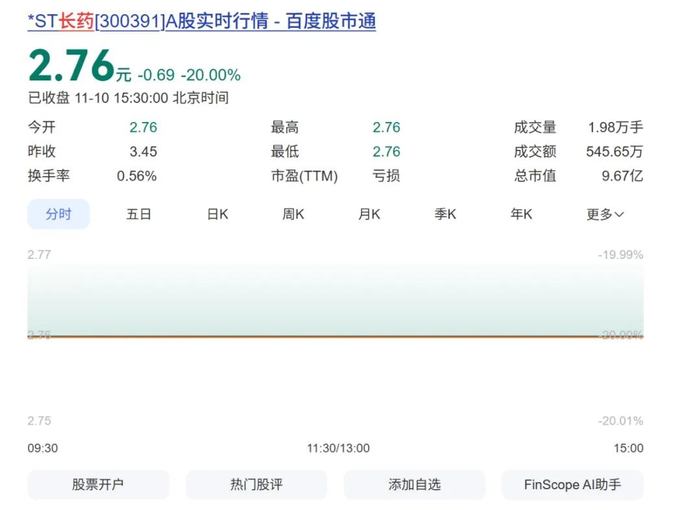This screenshot has width=700, height=510.
Task: Open 热门股评 stock comments
Action: (256, 484)
